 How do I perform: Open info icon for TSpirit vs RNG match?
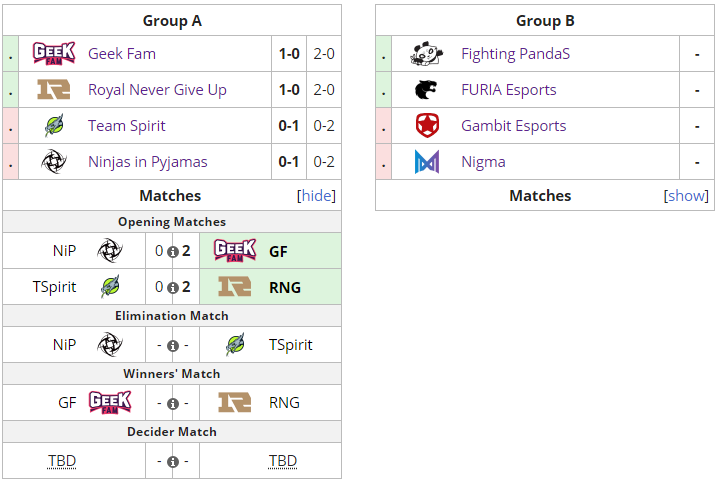click(x=172, y=288)
